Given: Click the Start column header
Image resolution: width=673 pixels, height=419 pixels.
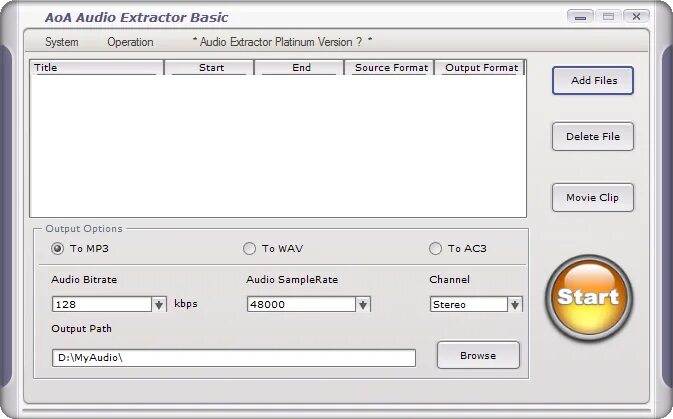Looking at the screenshot, I should pos(209,68).
